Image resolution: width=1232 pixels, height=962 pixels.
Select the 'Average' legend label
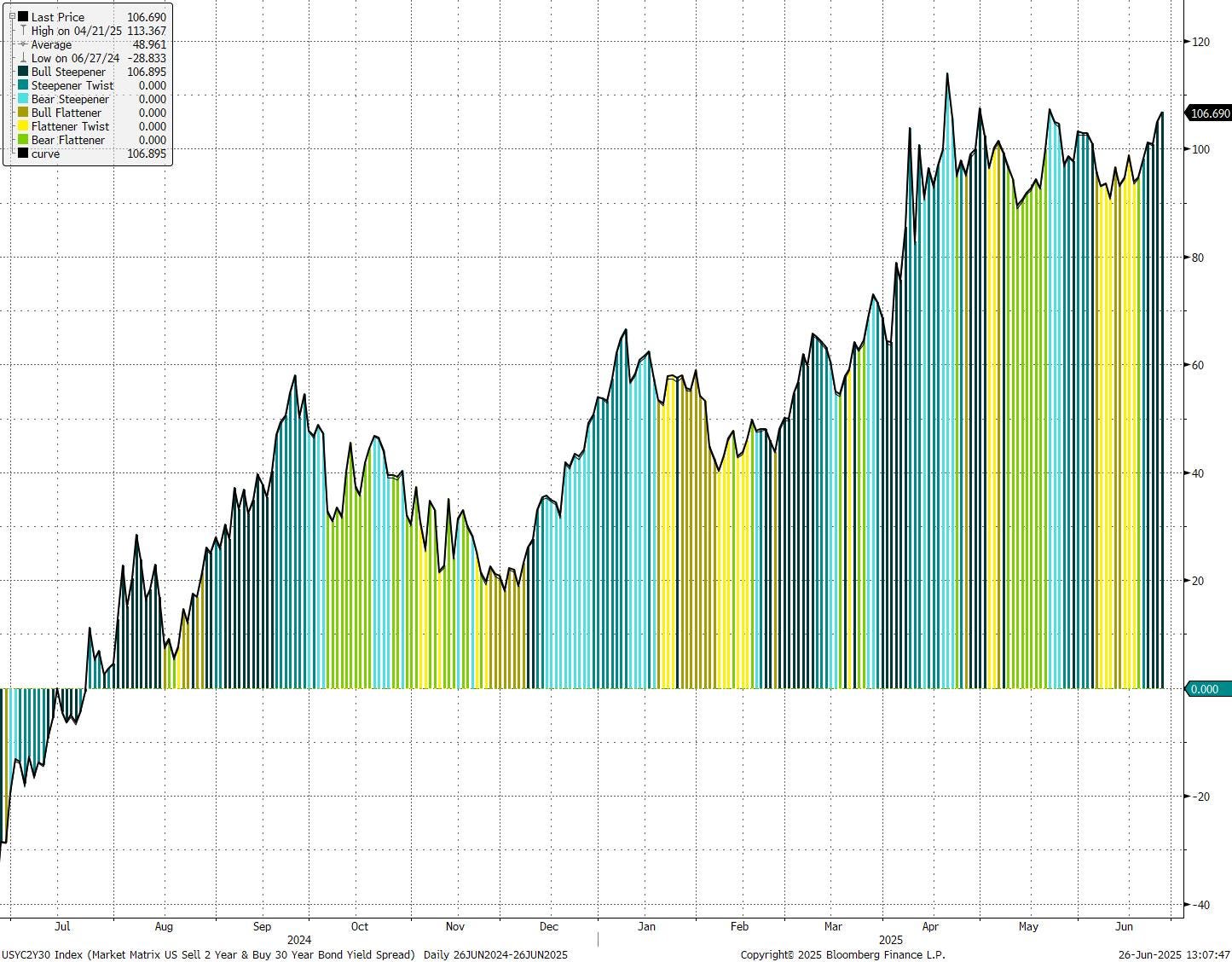click(x=51, y=44)
